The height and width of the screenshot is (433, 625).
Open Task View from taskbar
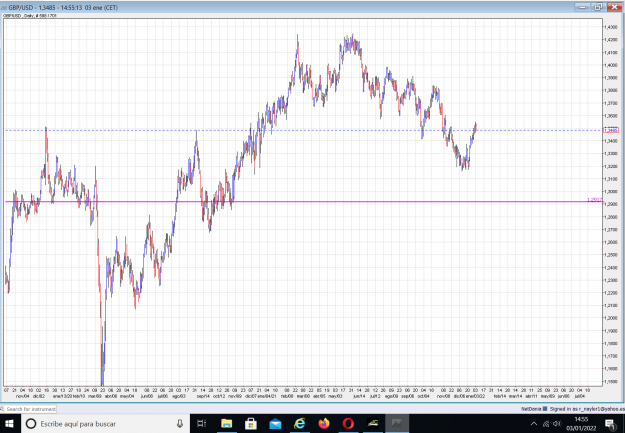[202, 423]
